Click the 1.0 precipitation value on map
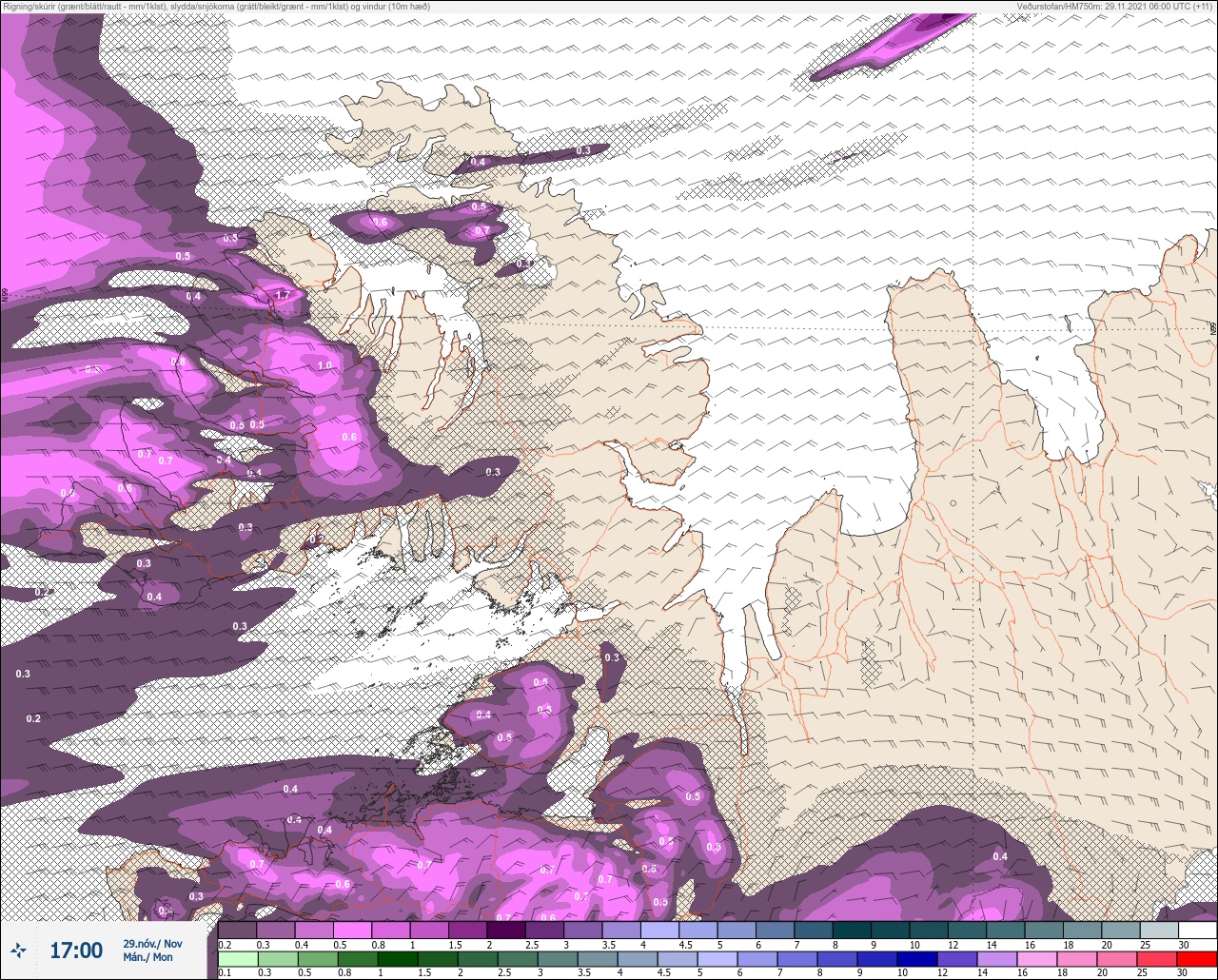This screenshot has height=980, width=1218. click(x=324, y=365)
